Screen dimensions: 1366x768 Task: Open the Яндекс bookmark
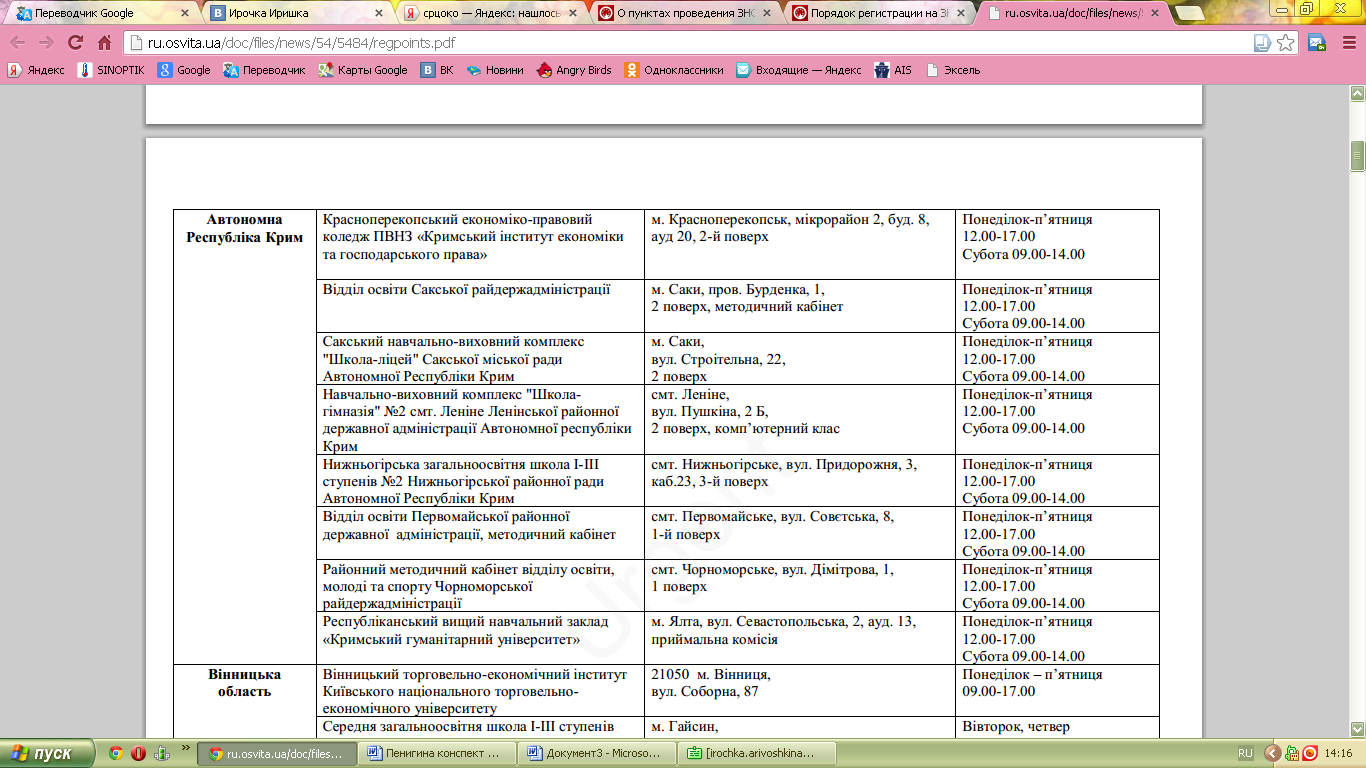coord(36,70)
